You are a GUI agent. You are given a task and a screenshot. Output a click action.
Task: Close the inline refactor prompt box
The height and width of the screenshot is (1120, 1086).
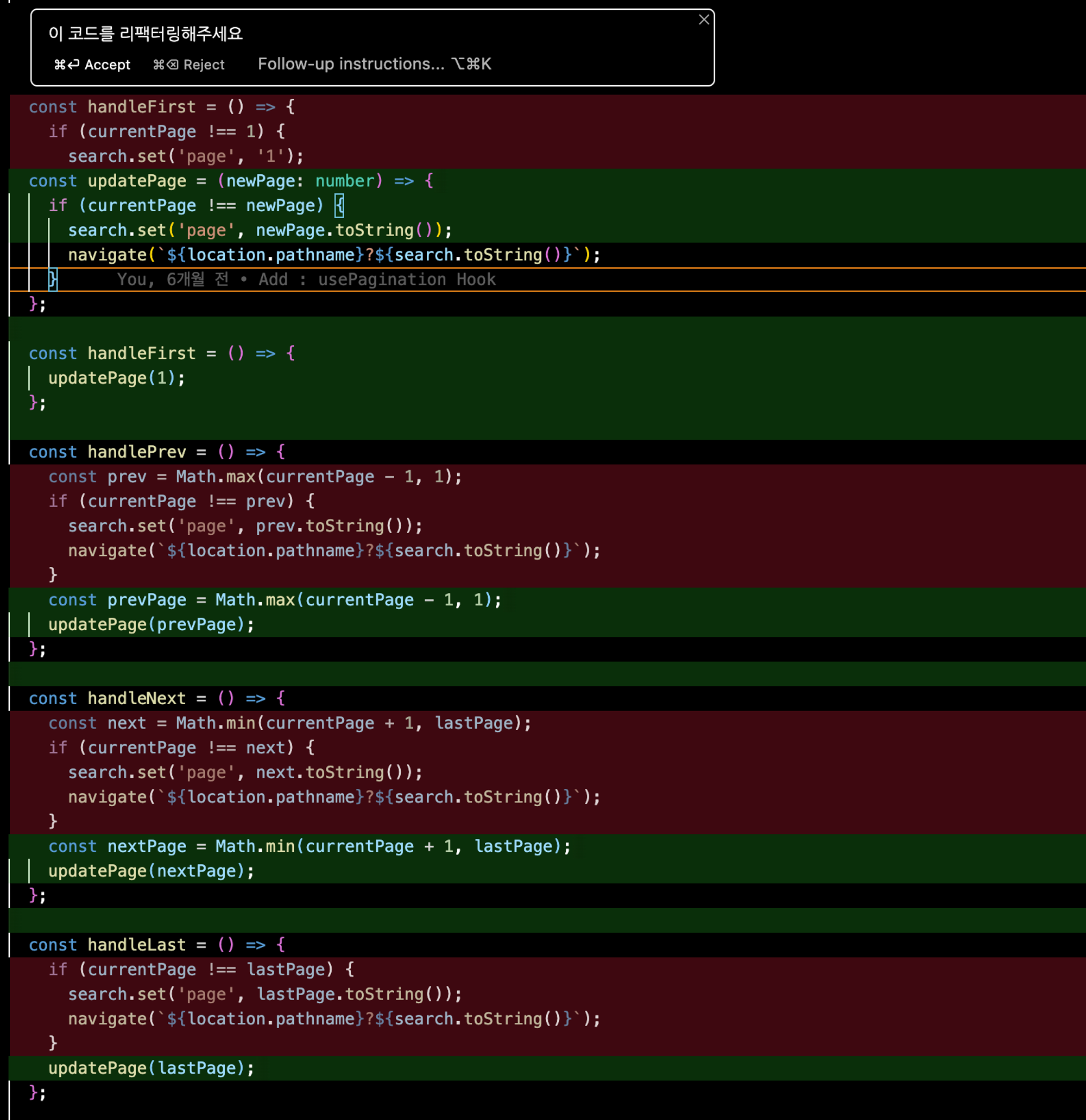(704, 20)
